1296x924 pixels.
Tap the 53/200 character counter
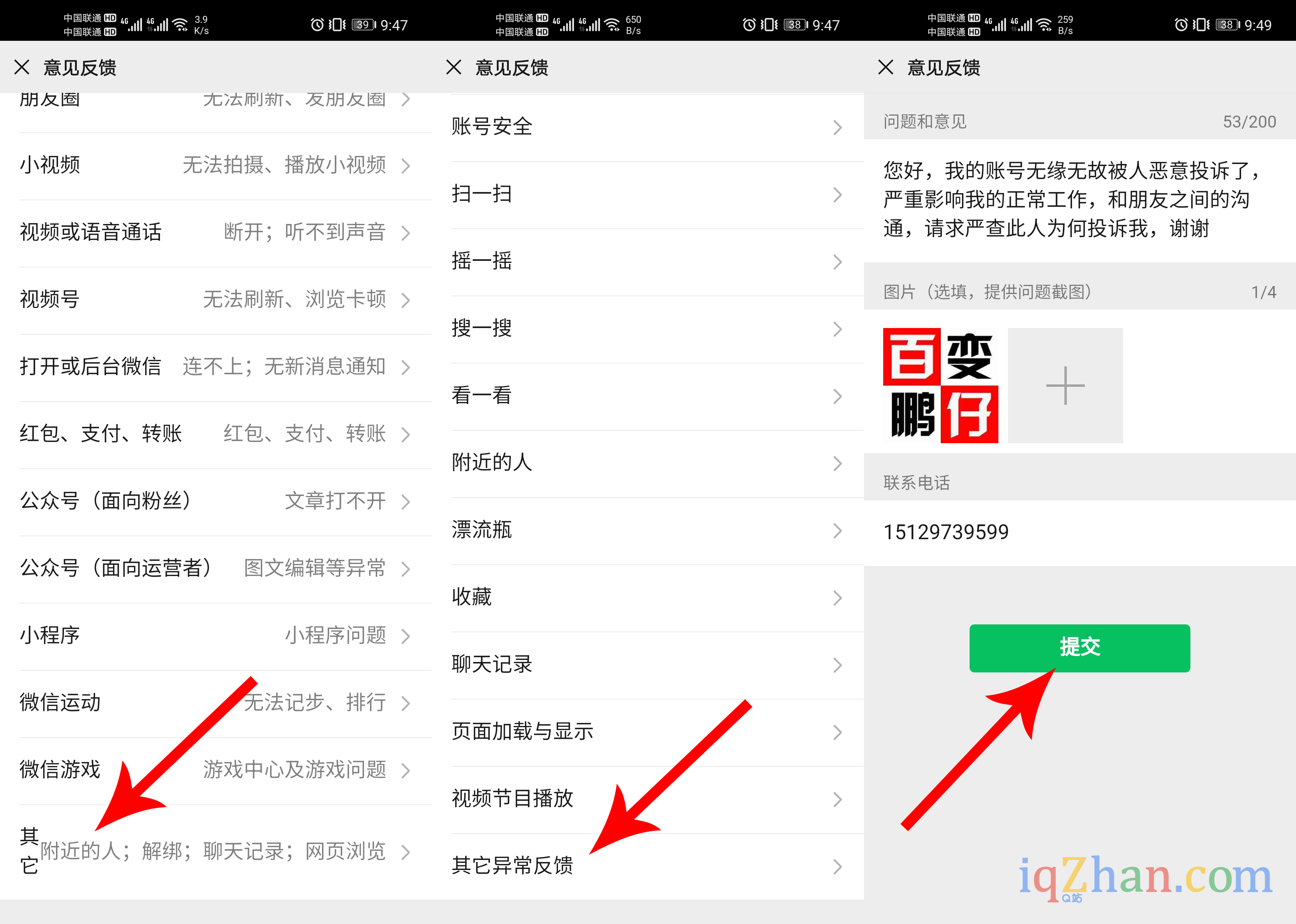point(1249,122)
